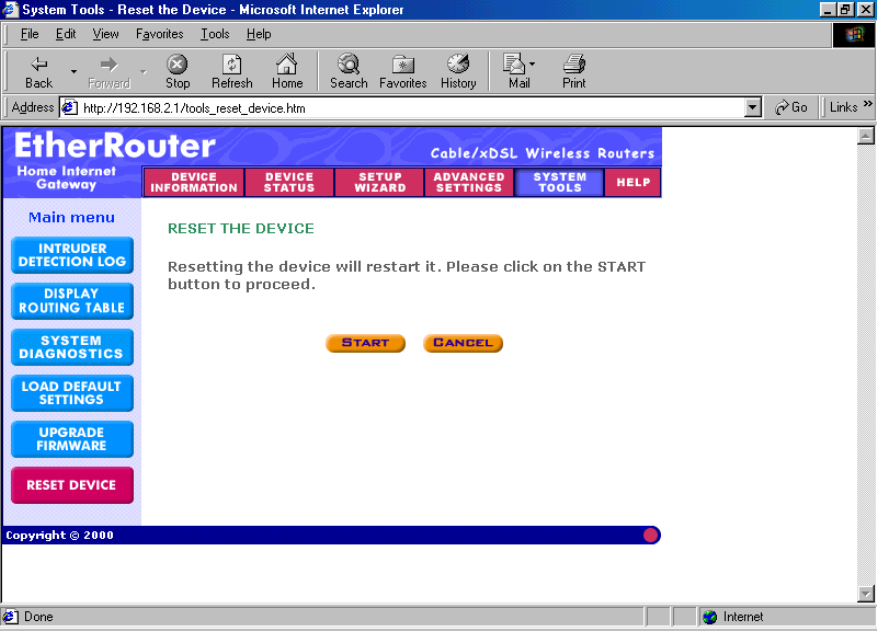Go back with the Back arrow icon

[x=39, y=64]
